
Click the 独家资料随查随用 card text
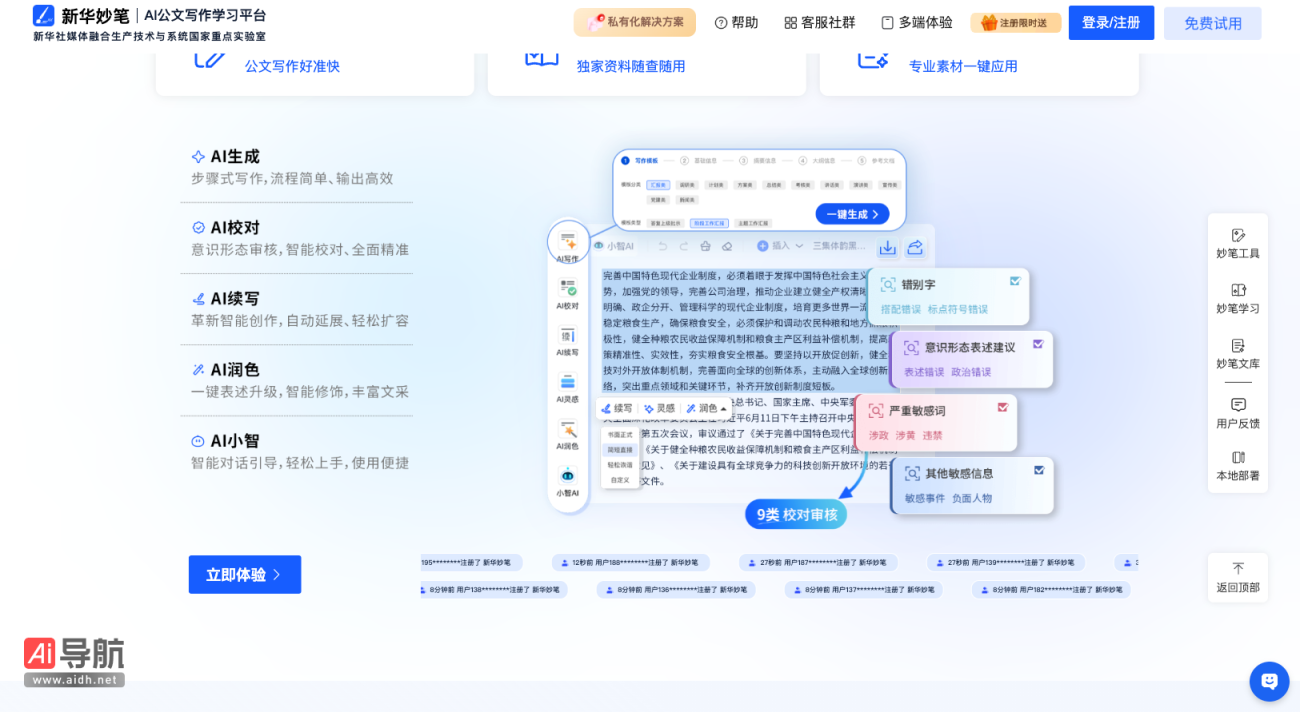coord(631,66)
